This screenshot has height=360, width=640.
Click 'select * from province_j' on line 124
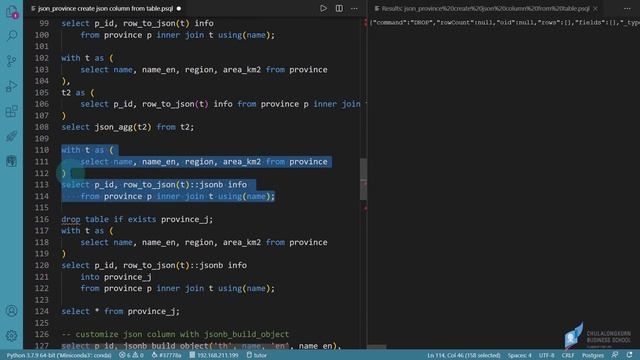pos(120,311)
